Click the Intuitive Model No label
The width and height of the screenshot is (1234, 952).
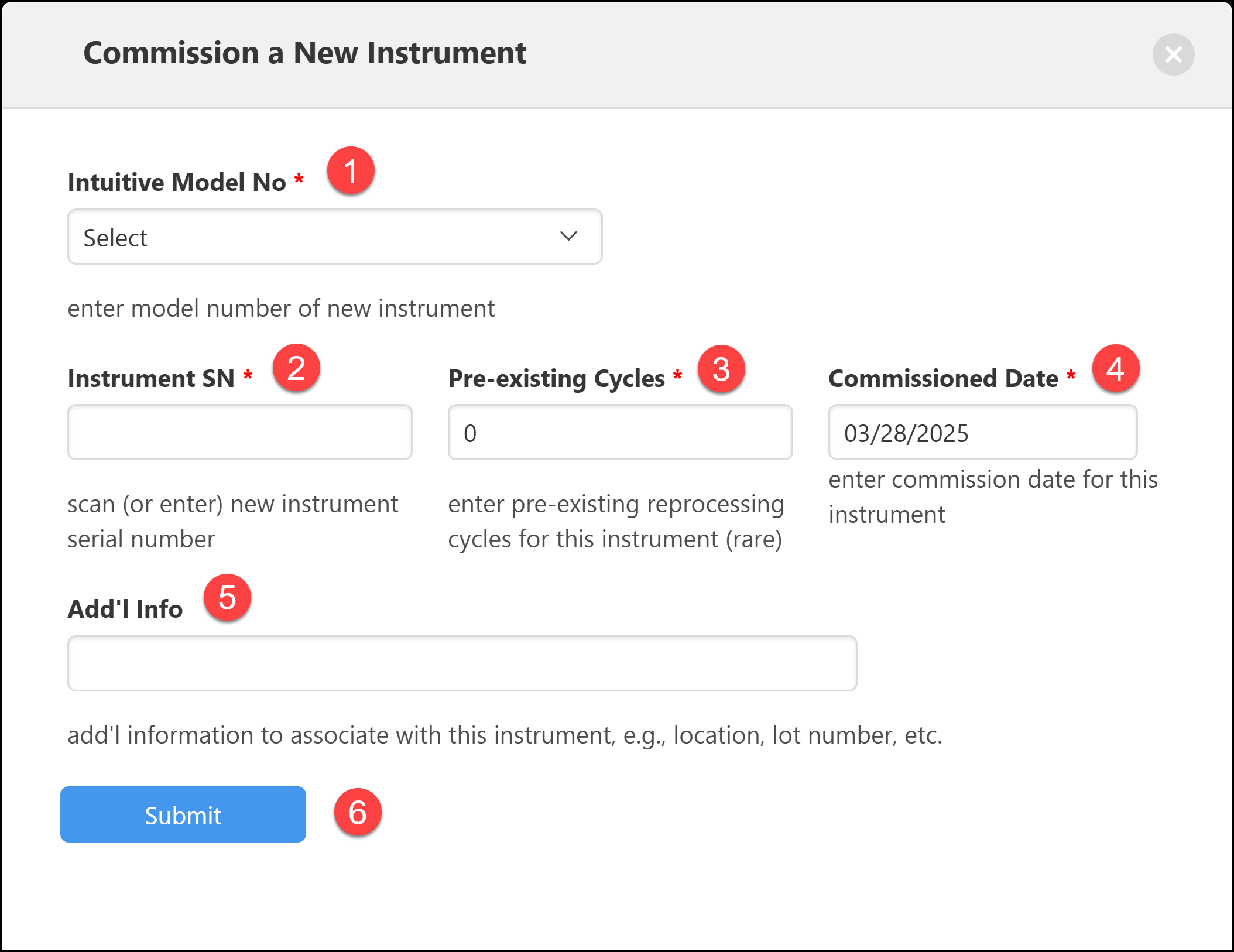tap(177, 183)
